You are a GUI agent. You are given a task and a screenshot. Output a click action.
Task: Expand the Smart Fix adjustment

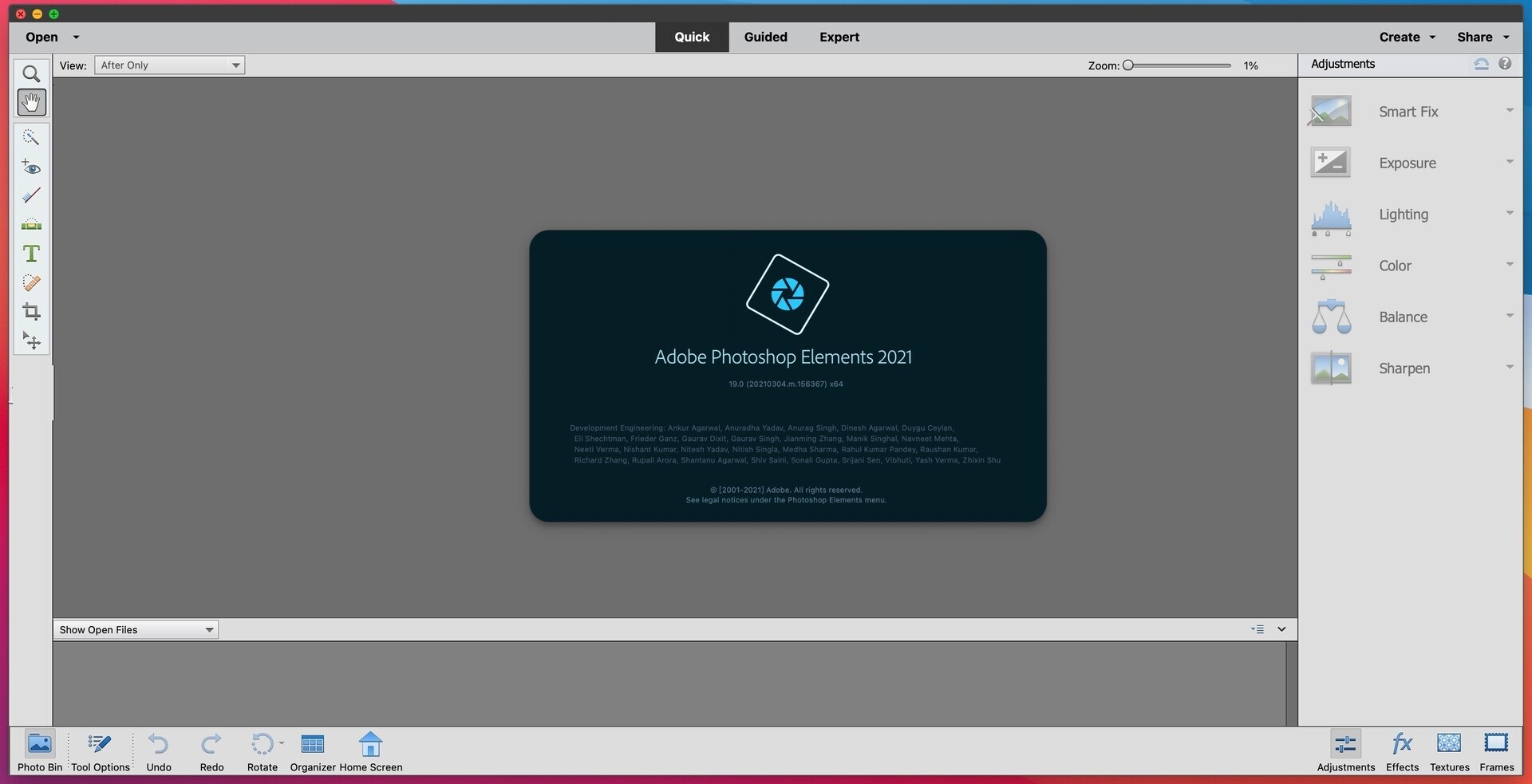coord(1510,111)
